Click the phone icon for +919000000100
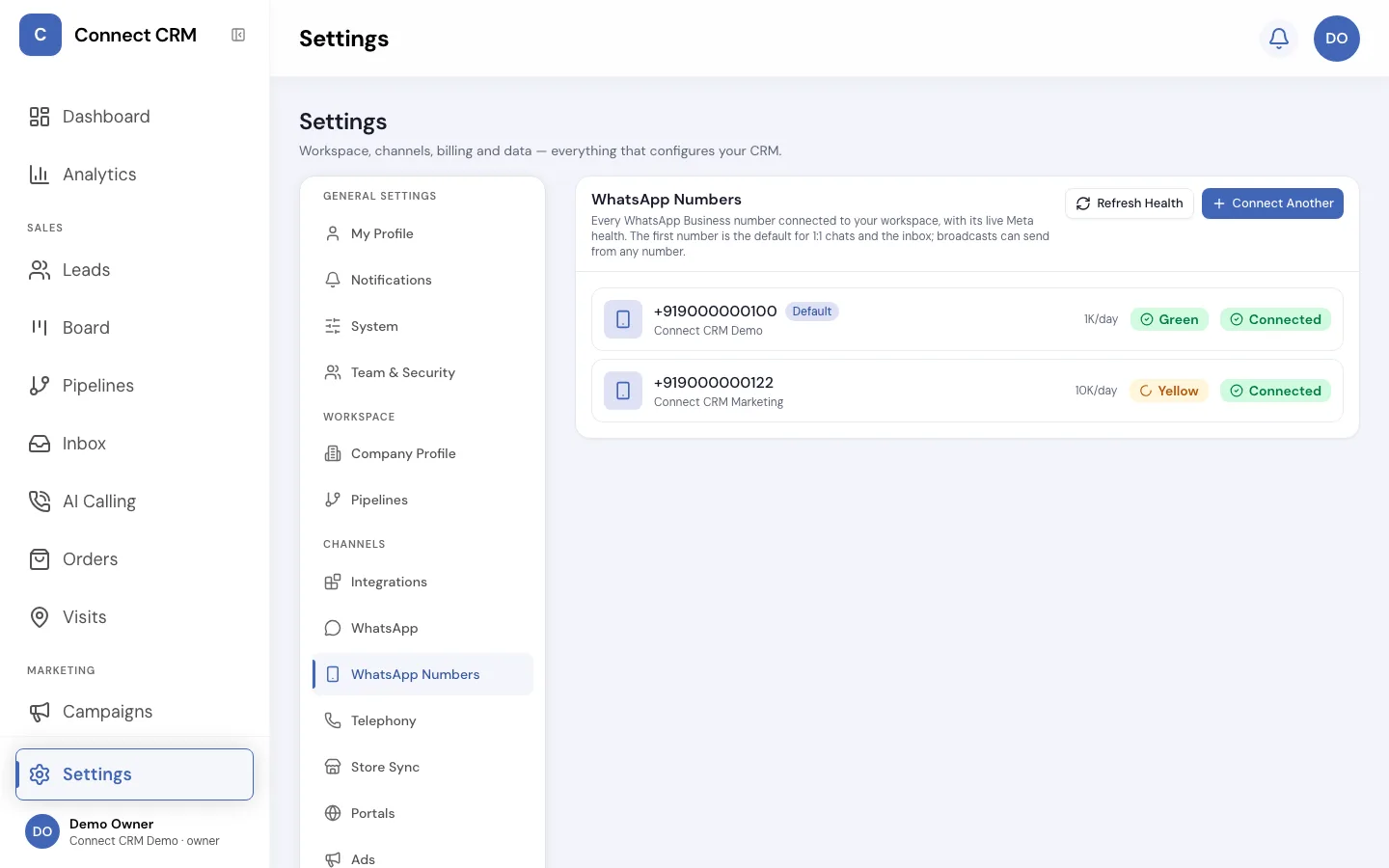Image resolution: width=1389 pixels, height=868 pixels. point(623,319)
